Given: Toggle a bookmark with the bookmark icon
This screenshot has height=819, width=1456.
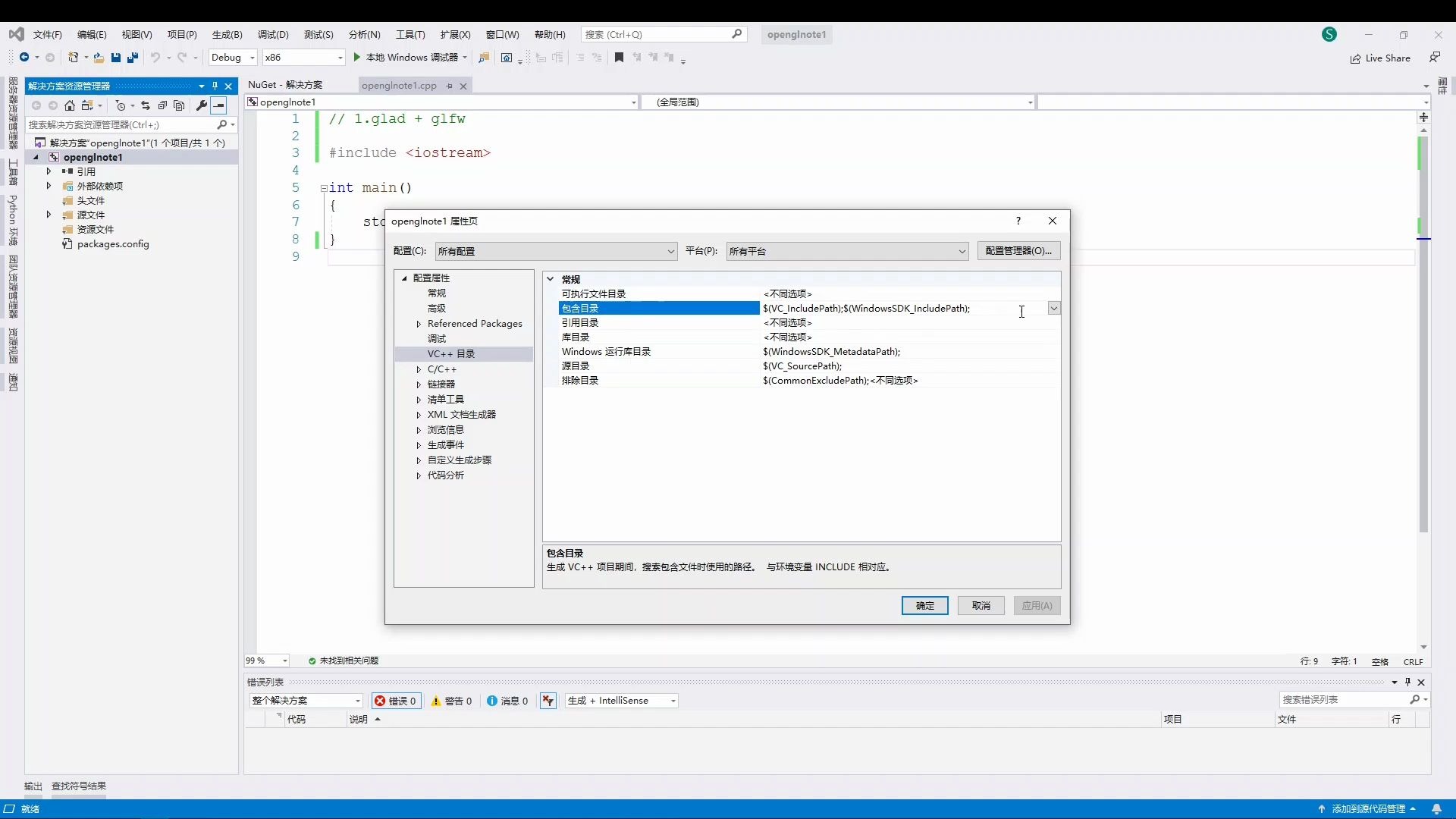Looking at the screenshot, I should click(619, 58).
